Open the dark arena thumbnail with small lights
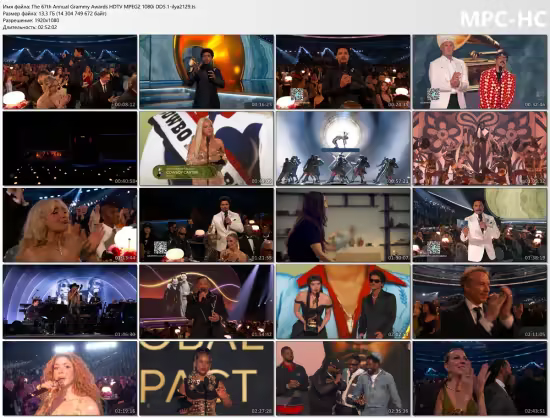This screenshot has height=418, width=550. [70, 148]
